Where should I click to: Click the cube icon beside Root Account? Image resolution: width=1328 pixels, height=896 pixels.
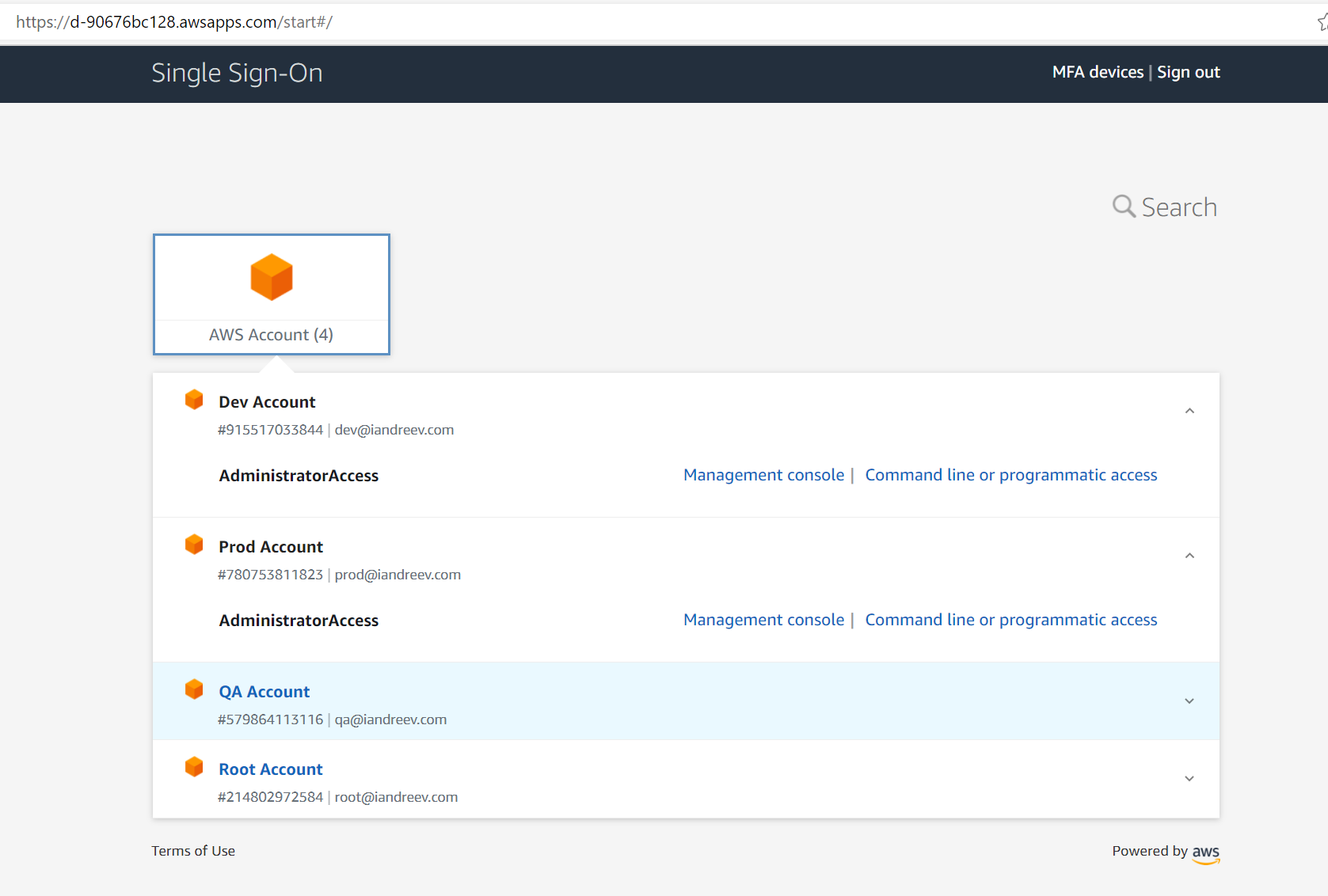click(x=194, y=767)
